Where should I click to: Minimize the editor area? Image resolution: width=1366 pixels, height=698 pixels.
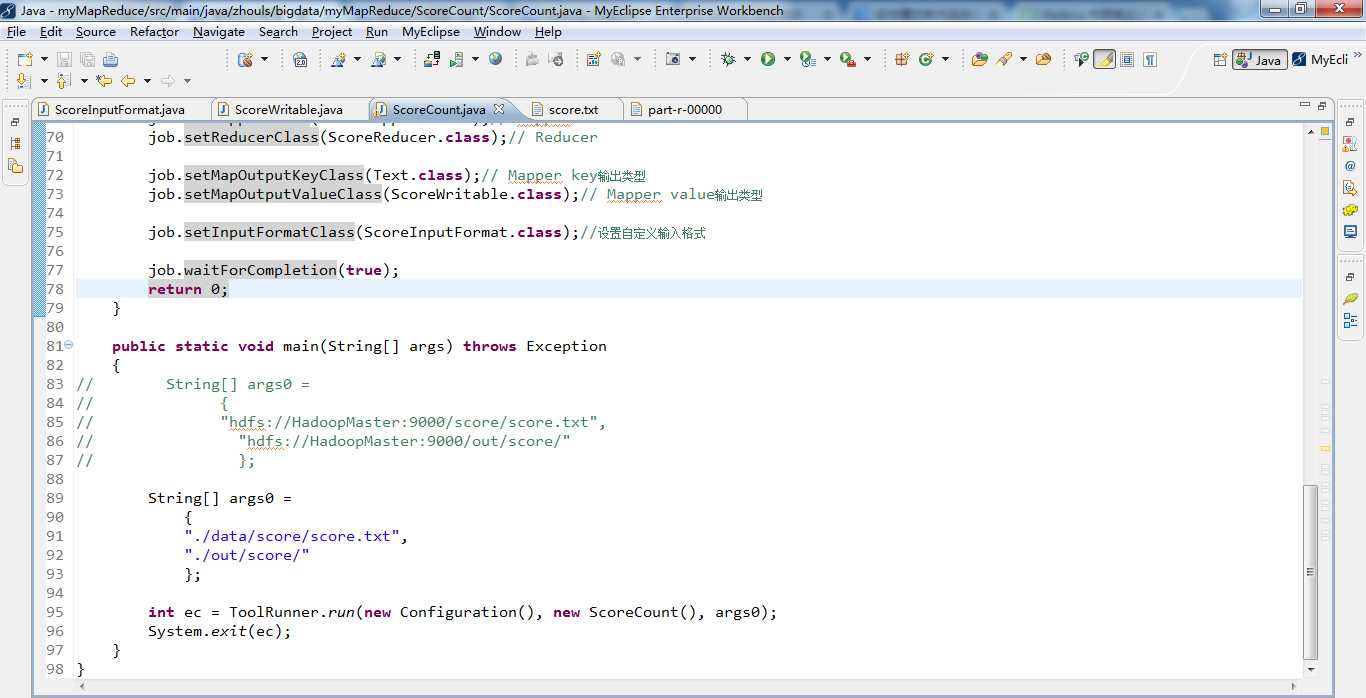[x=1304, y=106]
